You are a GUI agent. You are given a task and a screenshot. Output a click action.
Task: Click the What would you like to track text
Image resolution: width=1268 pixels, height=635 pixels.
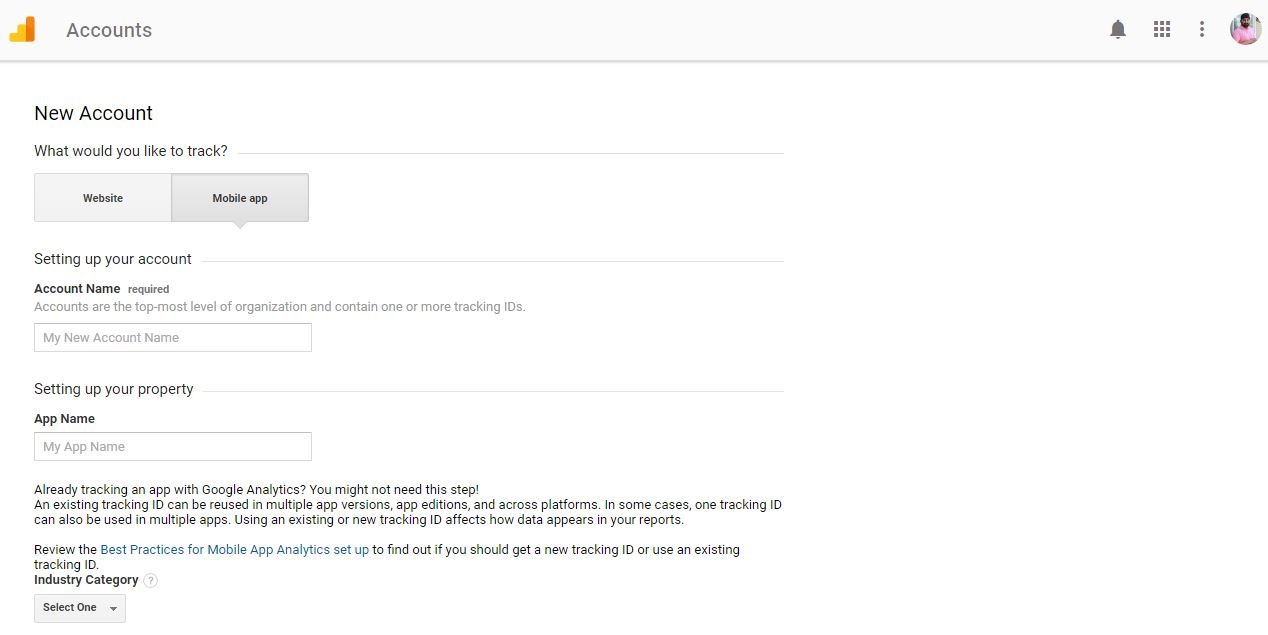click(131, 151)
